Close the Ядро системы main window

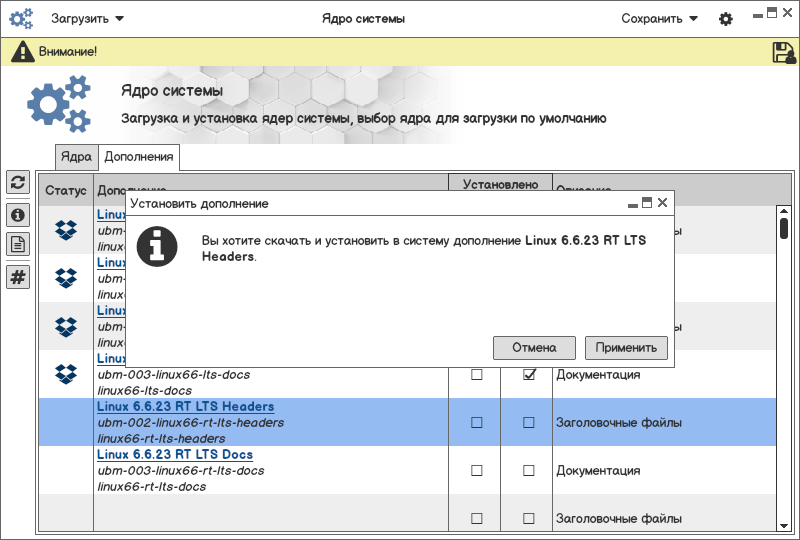787,13
